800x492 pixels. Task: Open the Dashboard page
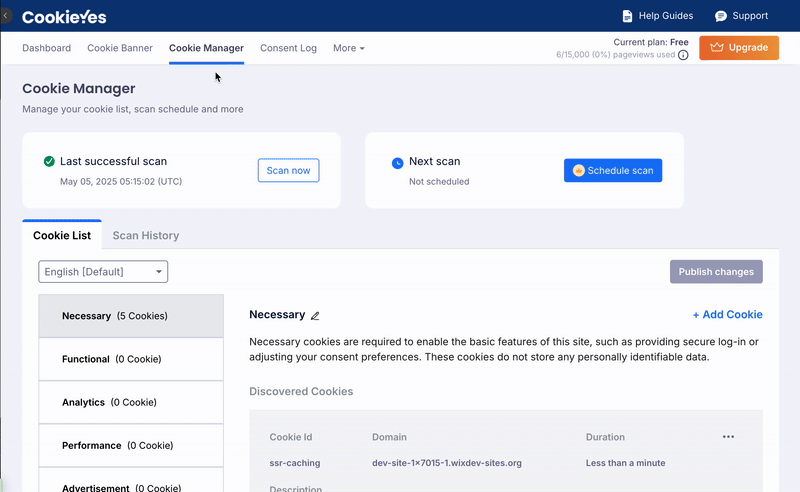46,48
